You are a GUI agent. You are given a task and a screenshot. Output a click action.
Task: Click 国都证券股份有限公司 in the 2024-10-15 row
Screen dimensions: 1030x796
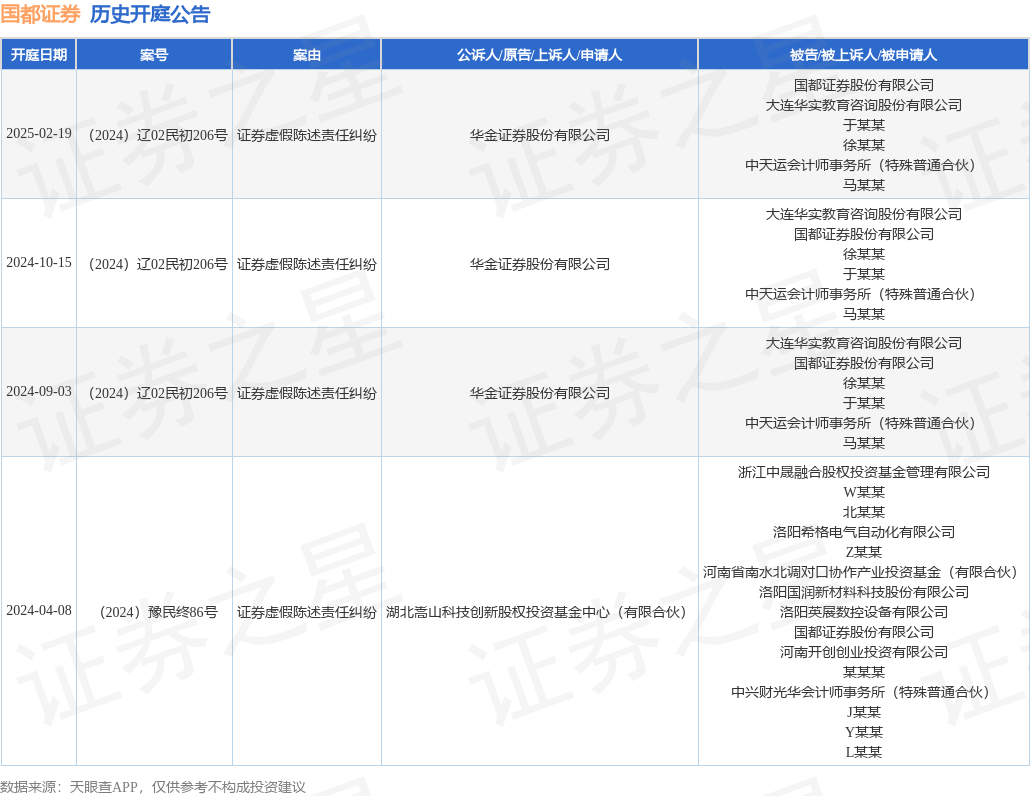(864, 234)
